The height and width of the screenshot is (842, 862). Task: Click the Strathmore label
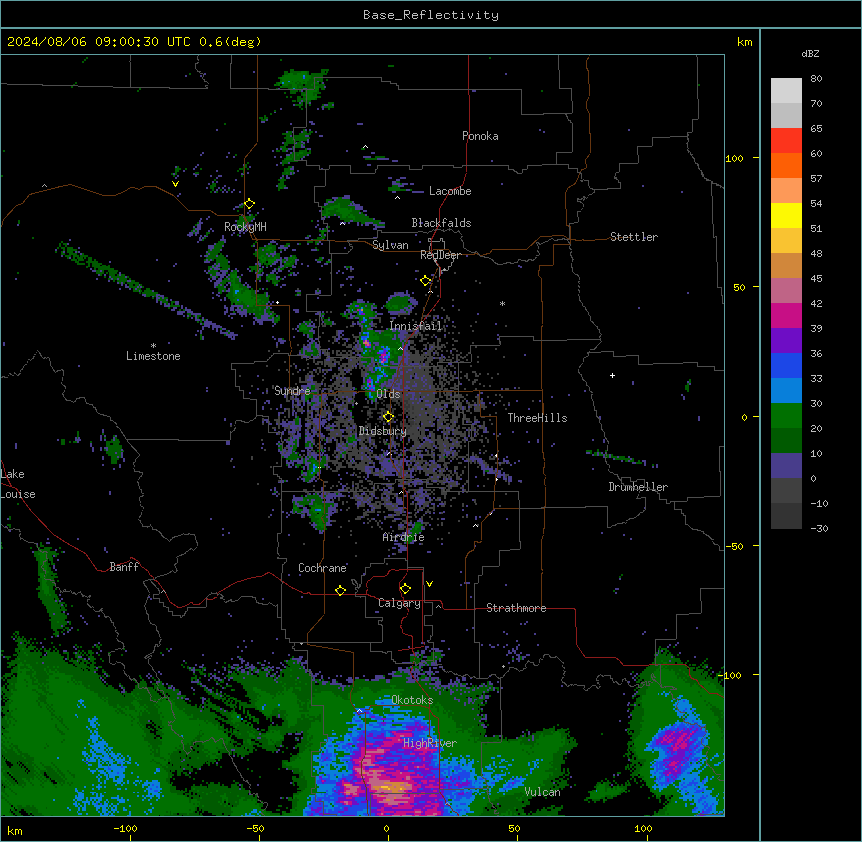516,608
